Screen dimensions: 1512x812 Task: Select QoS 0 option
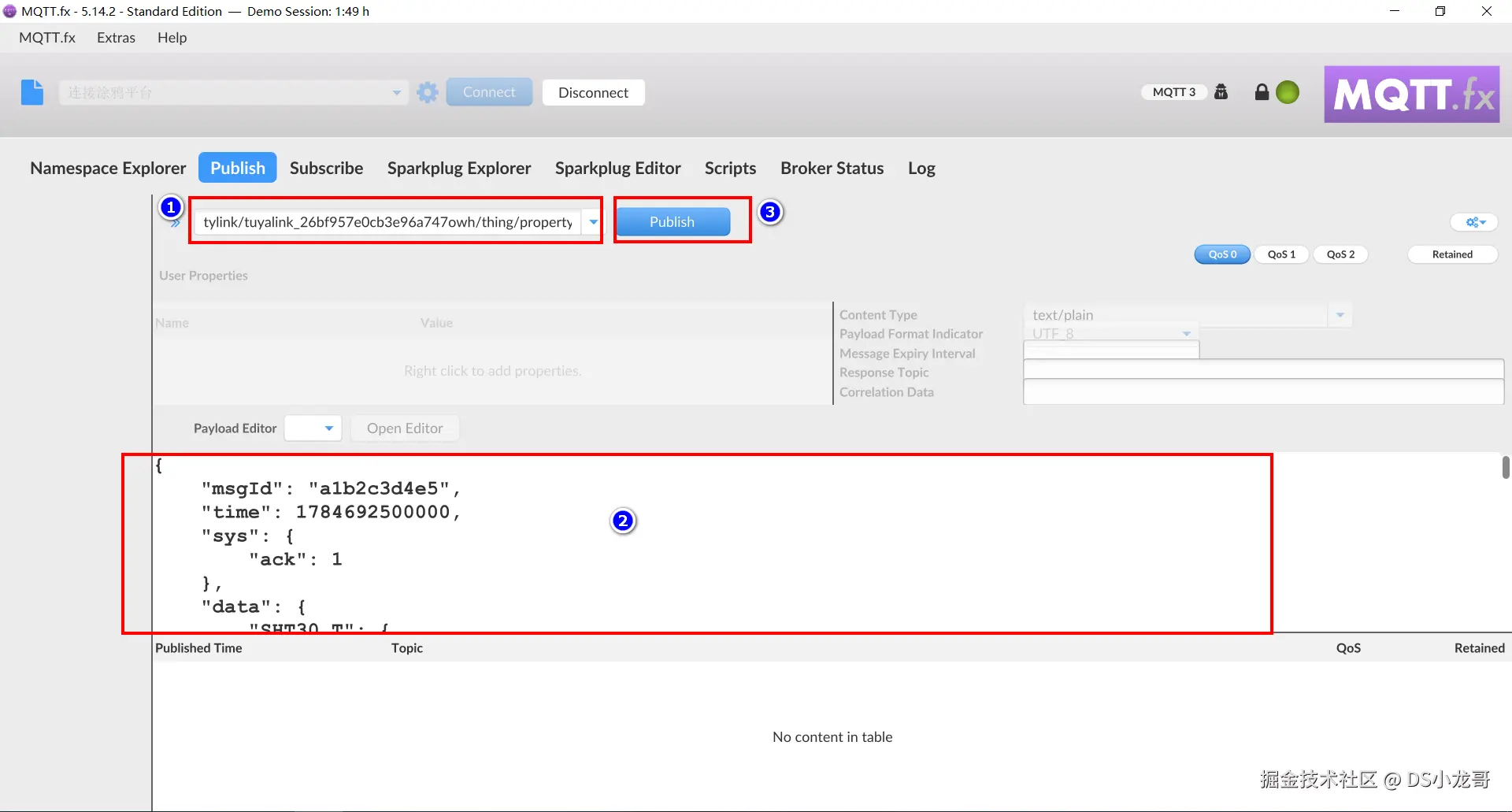[x=1222, y=254]
